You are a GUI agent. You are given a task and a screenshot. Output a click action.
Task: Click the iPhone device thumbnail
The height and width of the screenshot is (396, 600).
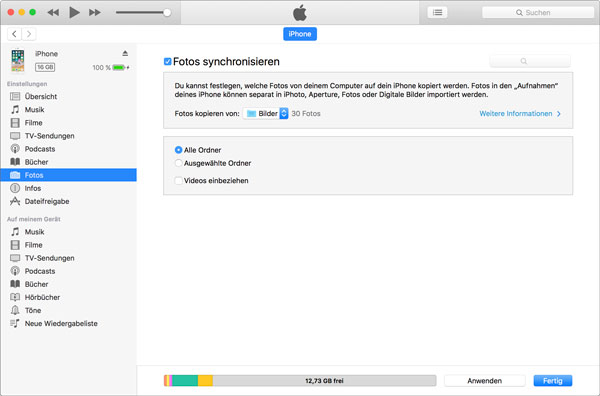18,60
